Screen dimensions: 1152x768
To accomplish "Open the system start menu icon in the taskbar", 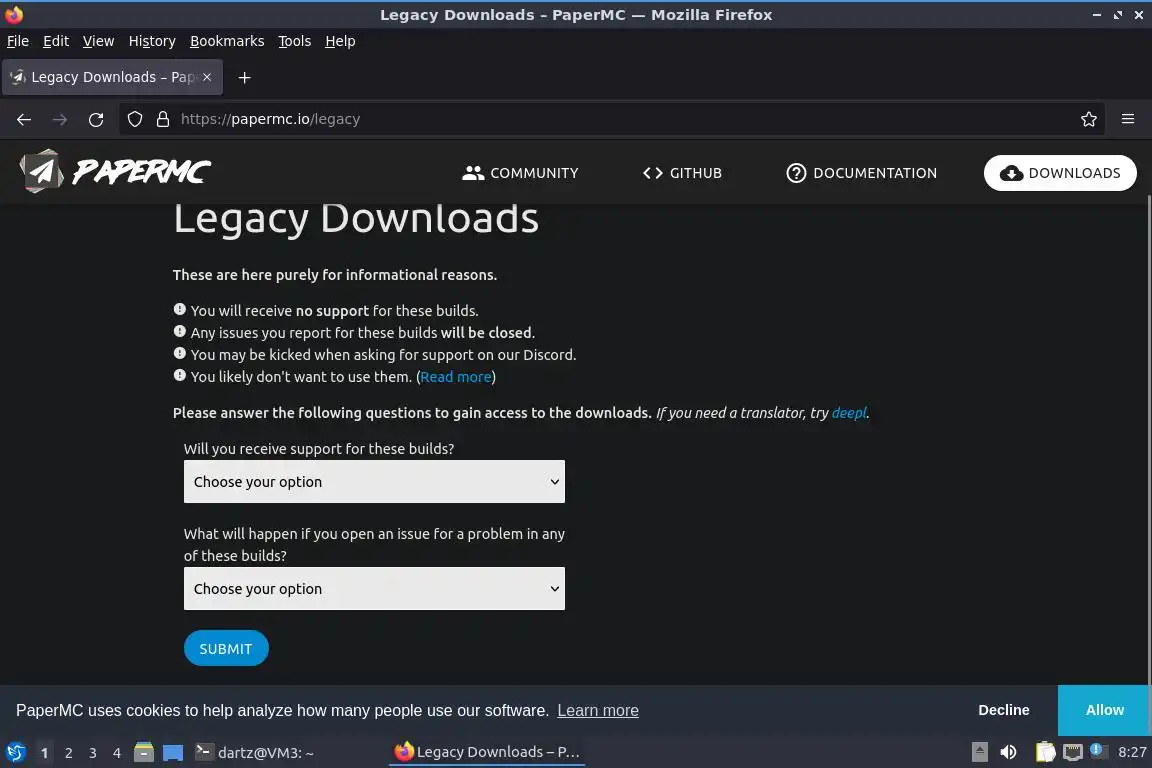I will [16, 752].
